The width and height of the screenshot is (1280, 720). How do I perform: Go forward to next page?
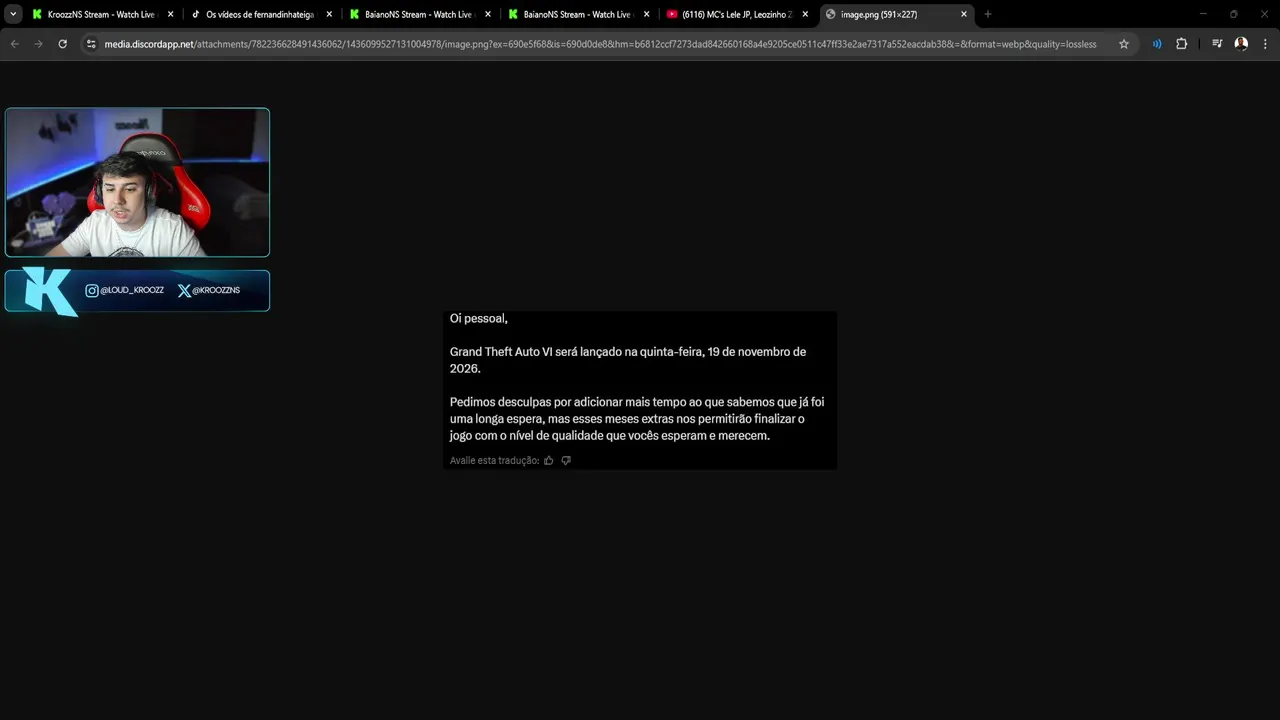(x=38, y=44)
